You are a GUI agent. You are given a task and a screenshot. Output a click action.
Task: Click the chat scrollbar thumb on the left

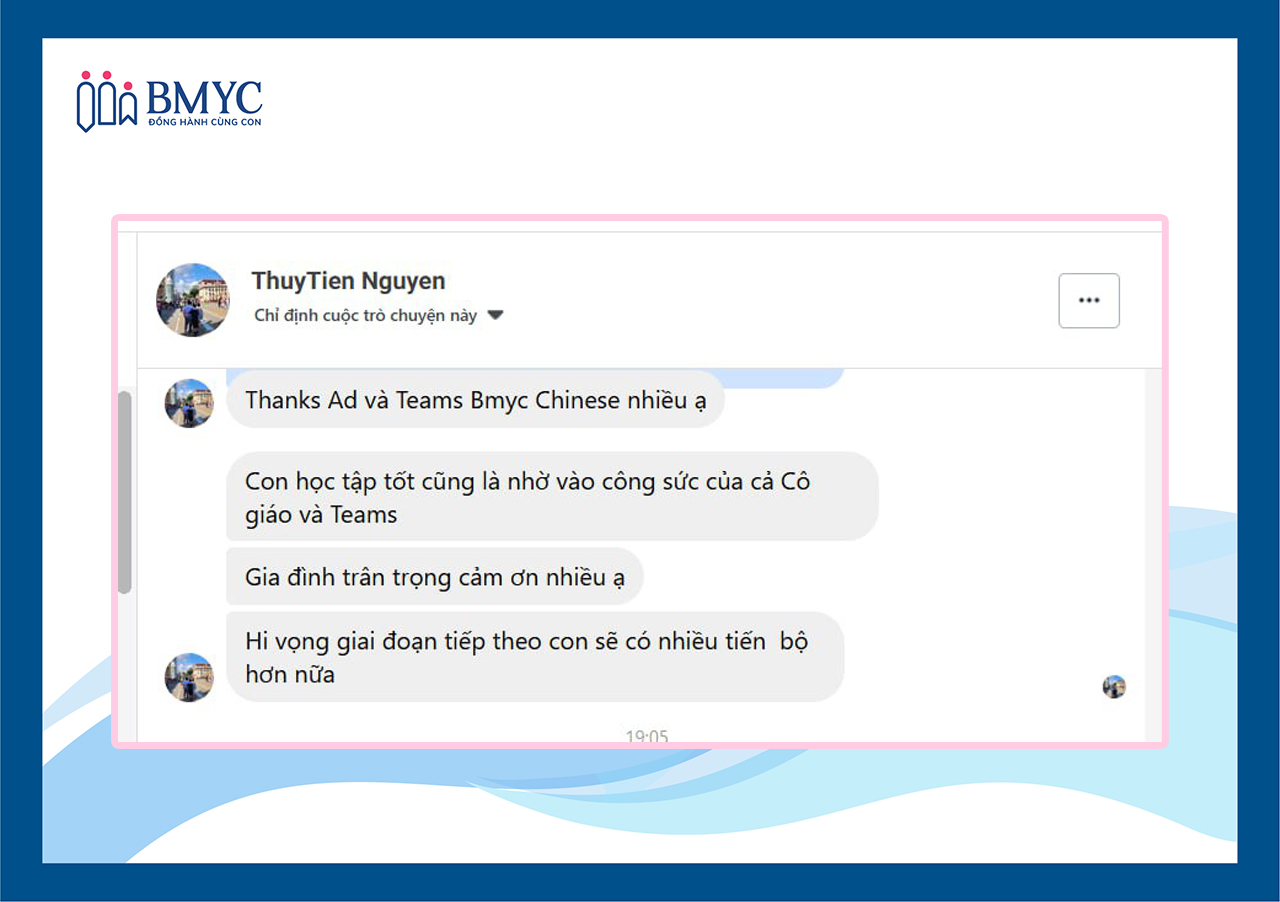point(125,490)
